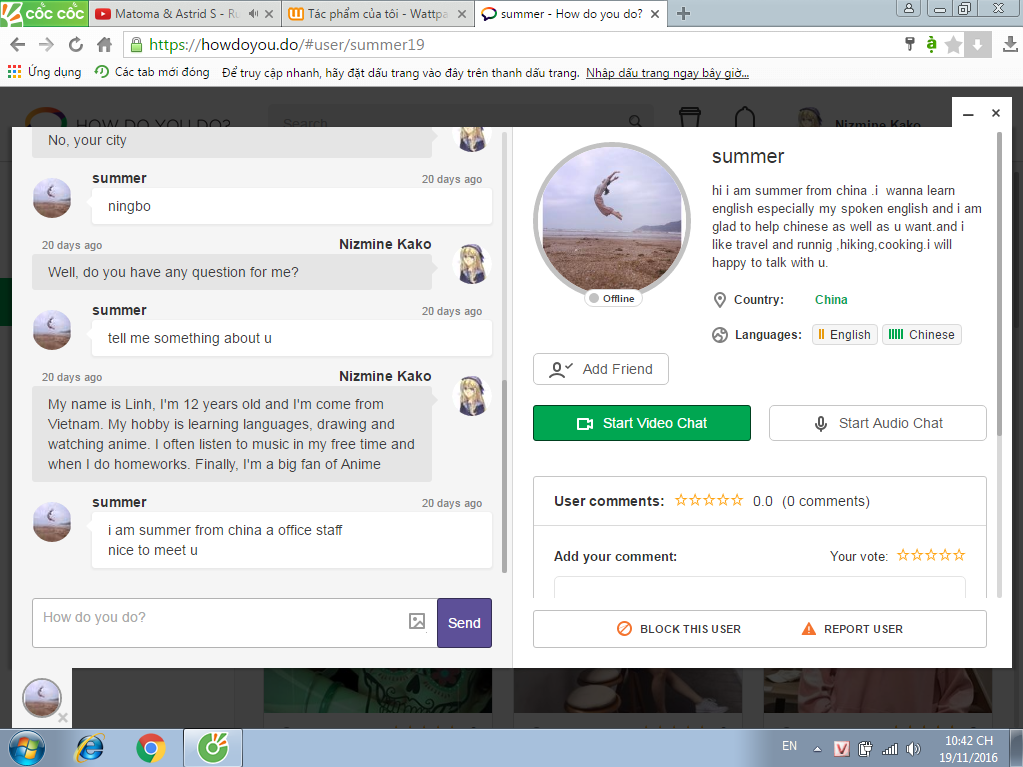Open summer's profile picture
The width and height of the screenshot is (1023, 767).
click(x=612, y=220)
